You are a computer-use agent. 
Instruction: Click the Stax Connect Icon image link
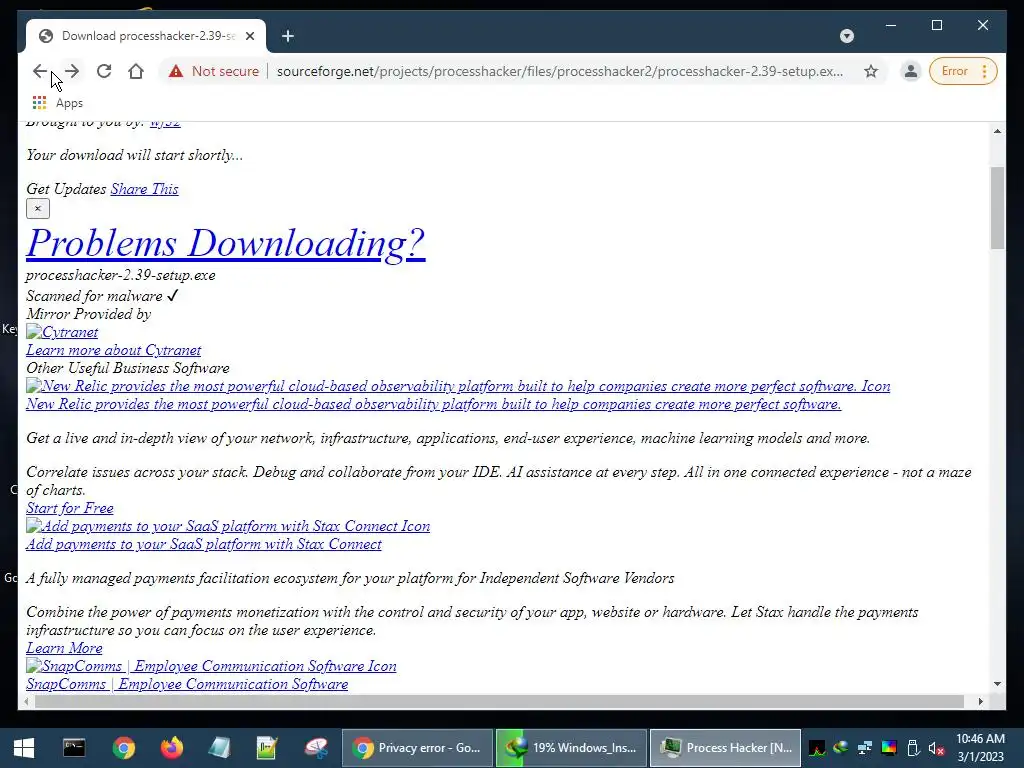click(x=228, y=526)
